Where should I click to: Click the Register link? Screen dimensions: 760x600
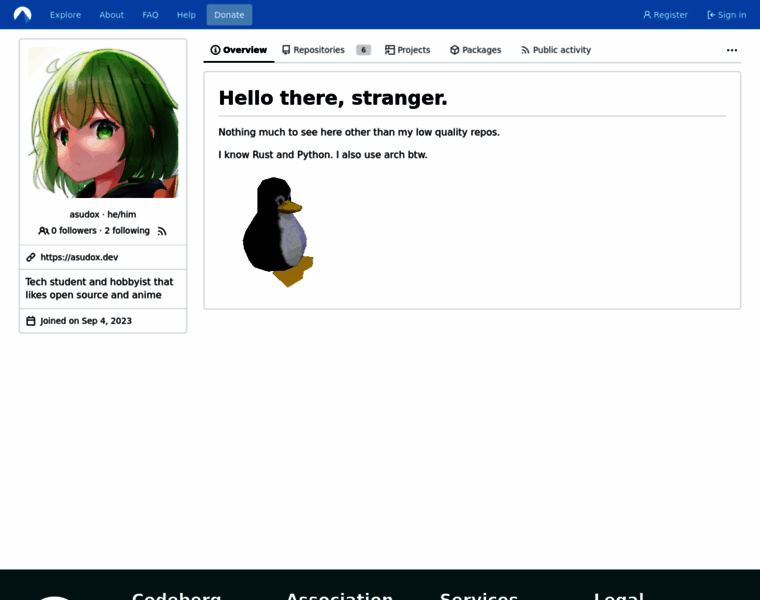tap(665, 15)
